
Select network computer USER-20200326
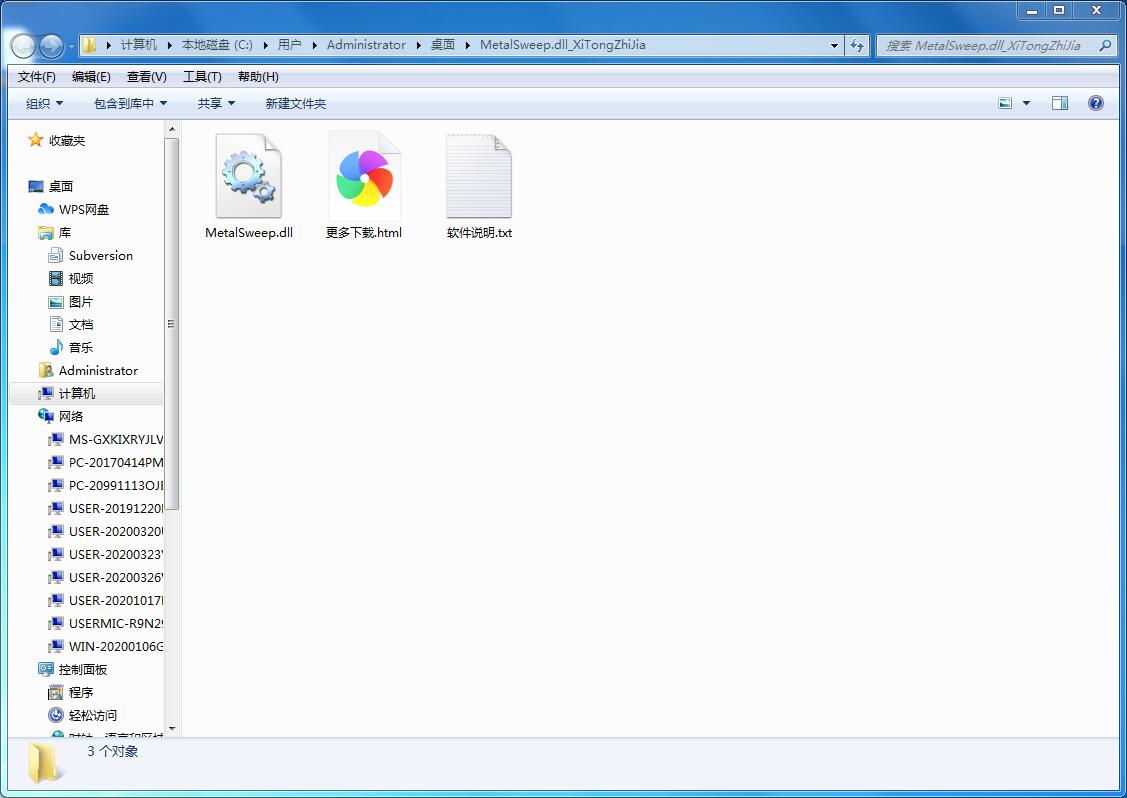point(116,577)
